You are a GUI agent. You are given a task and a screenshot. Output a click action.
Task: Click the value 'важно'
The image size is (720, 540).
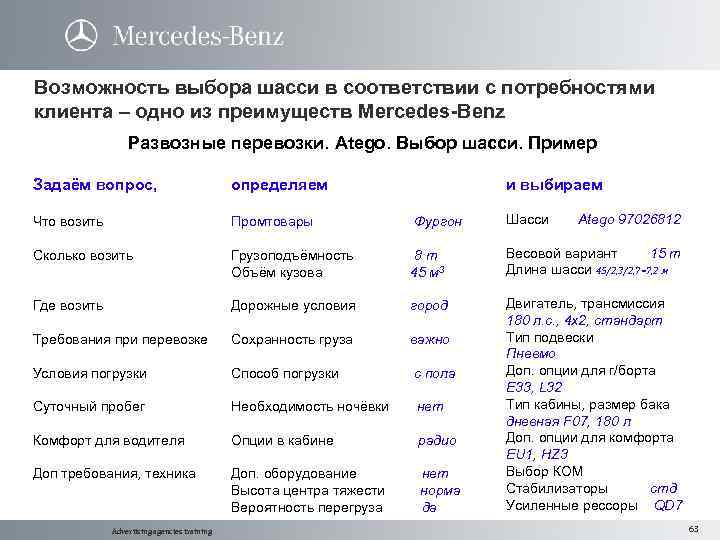(429, 340)
